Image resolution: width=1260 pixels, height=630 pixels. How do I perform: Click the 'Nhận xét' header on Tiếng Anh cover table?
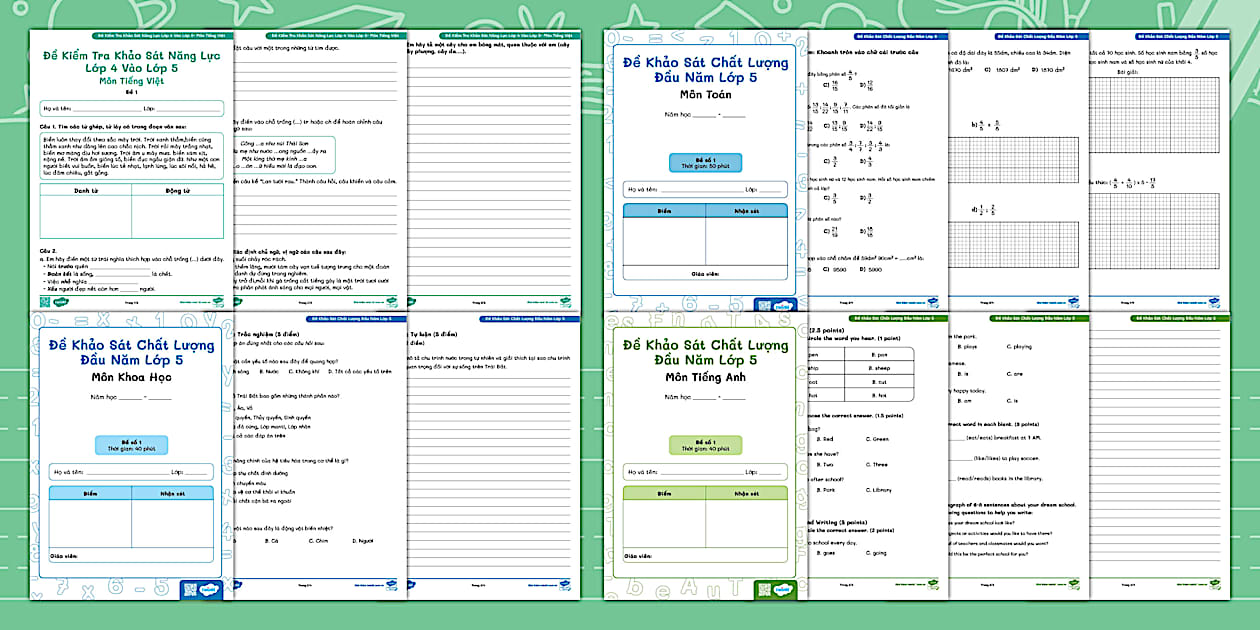click(x=746, y=493)
